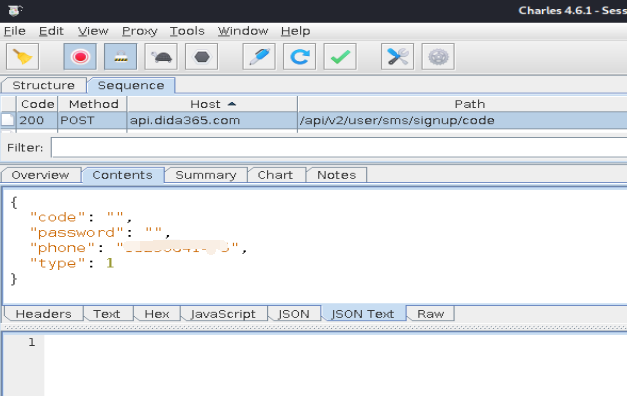Click the compose pen icon
The height and width of the screenshot is (396, 627).
tap(259, 57)
